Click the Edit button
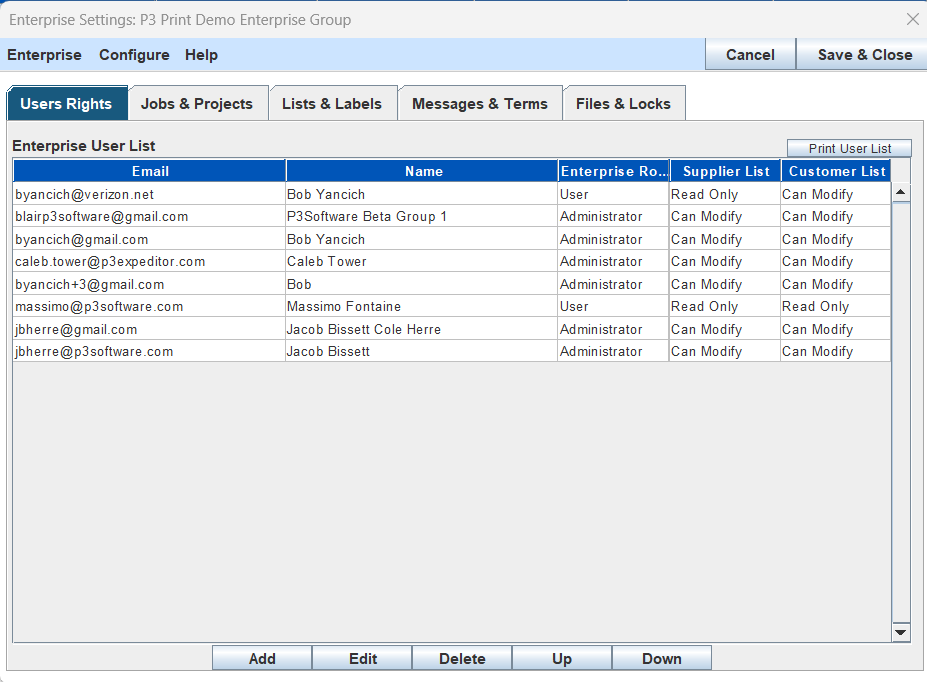 [362, 658]
